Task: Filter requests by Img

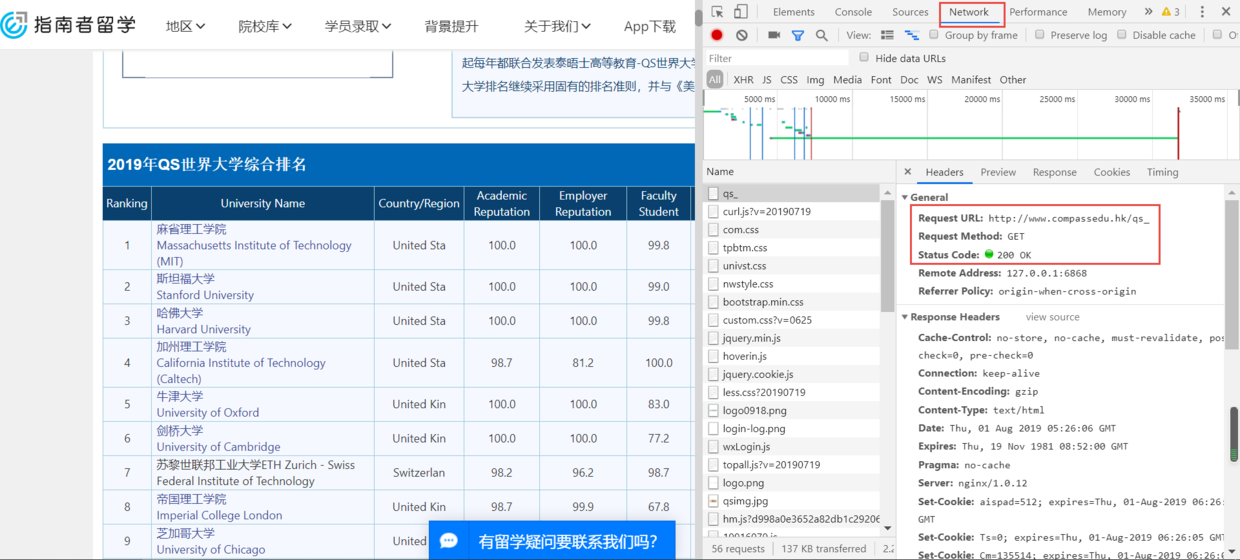Action: [x=816, y=80]
